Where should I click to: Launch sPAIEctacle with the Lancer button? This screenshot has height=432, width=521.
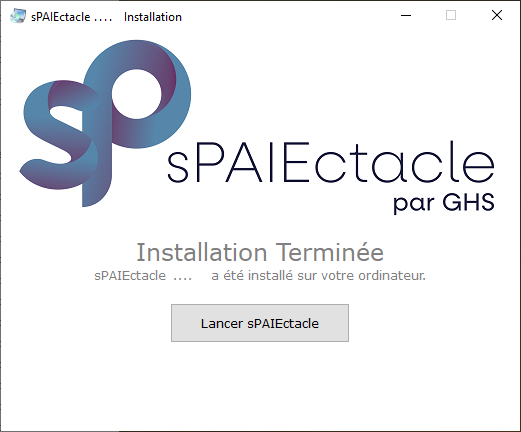[x=260, y=323]
